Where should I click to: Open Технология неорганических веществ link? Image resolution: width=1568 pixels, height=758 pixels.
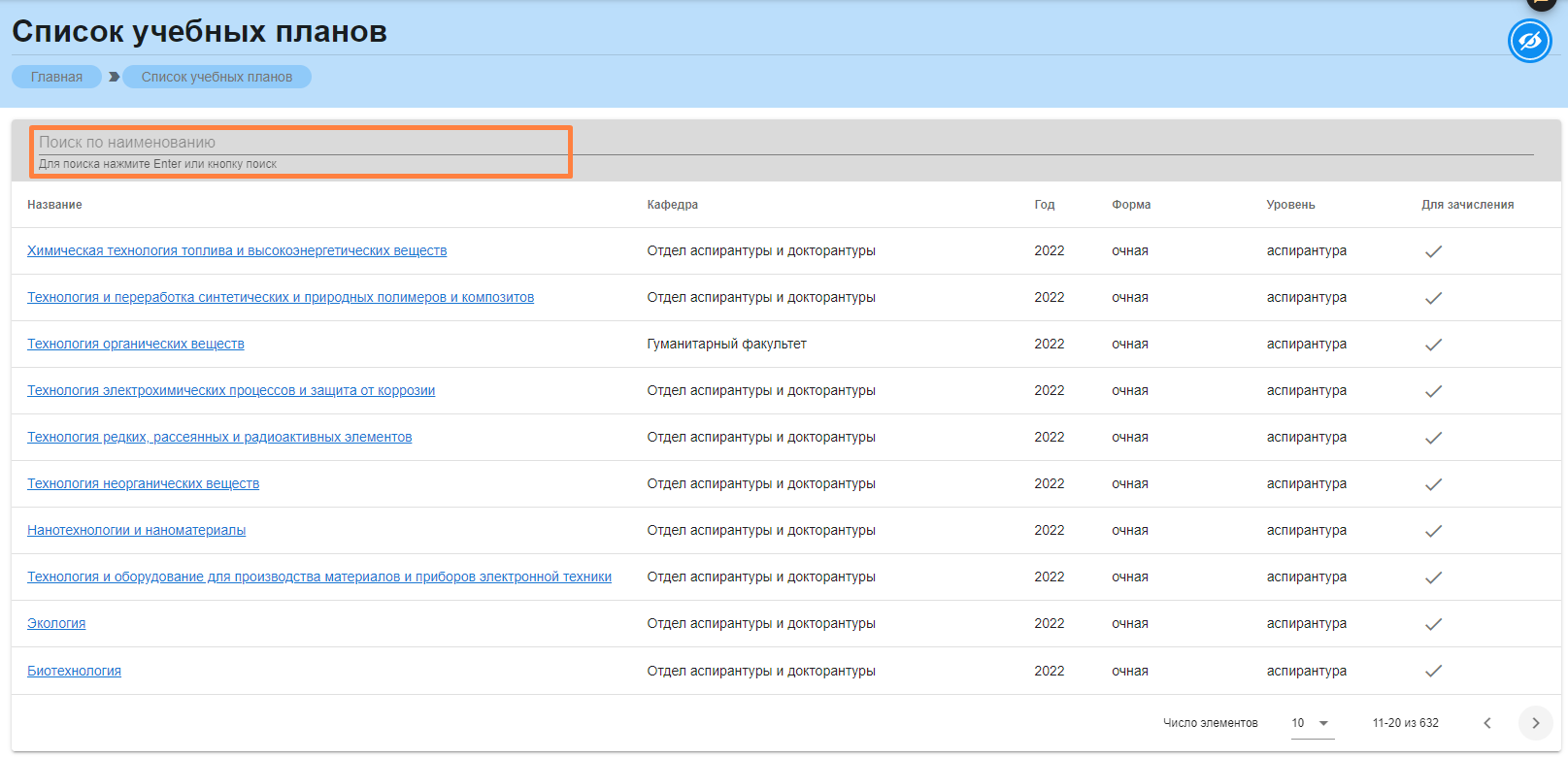(143, 483)
